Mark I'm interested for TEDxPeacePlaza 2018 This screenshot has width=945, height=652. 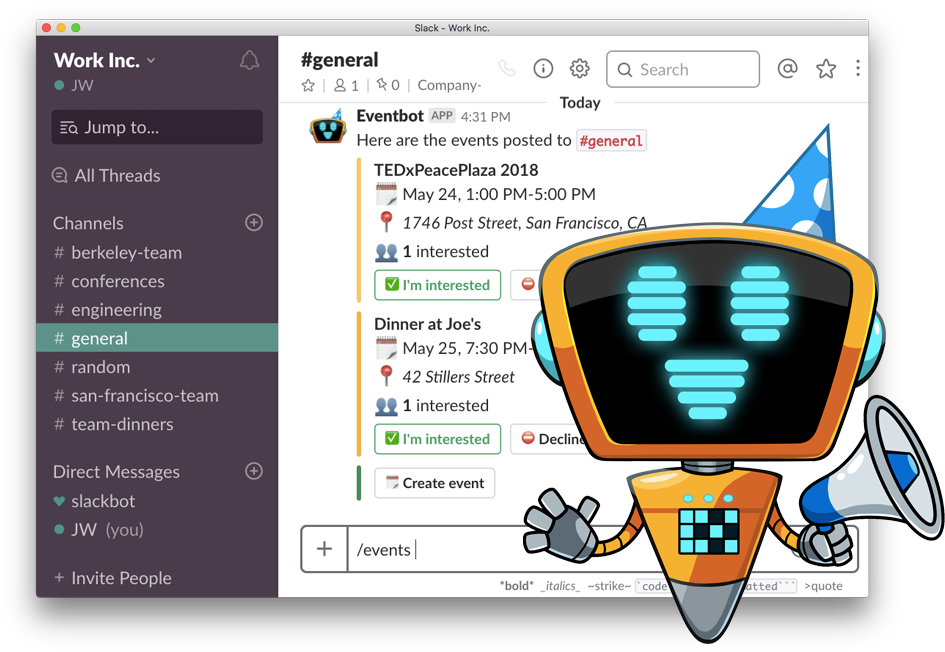pos(437,285)
